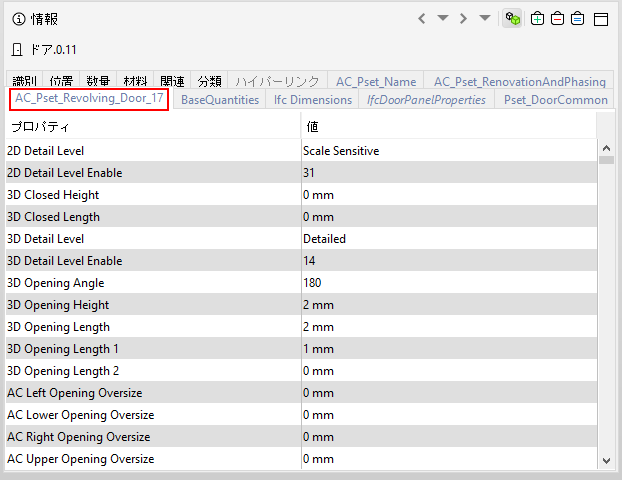Select the 2D Detail Level Enable row
The width and height of the screenshot is (622, 480).
[301, 172]
